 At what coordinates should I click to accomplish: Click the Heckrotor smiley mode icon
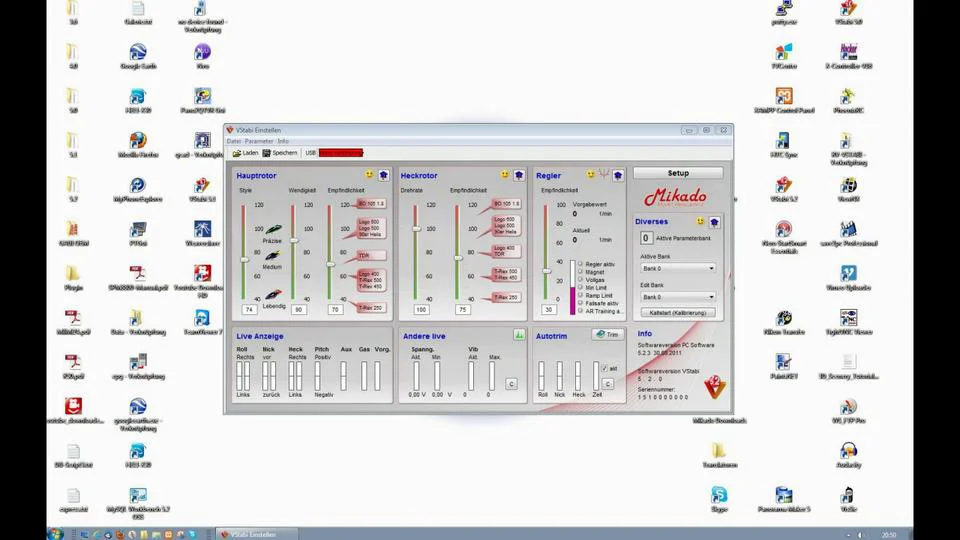click(x=504, y=175)
